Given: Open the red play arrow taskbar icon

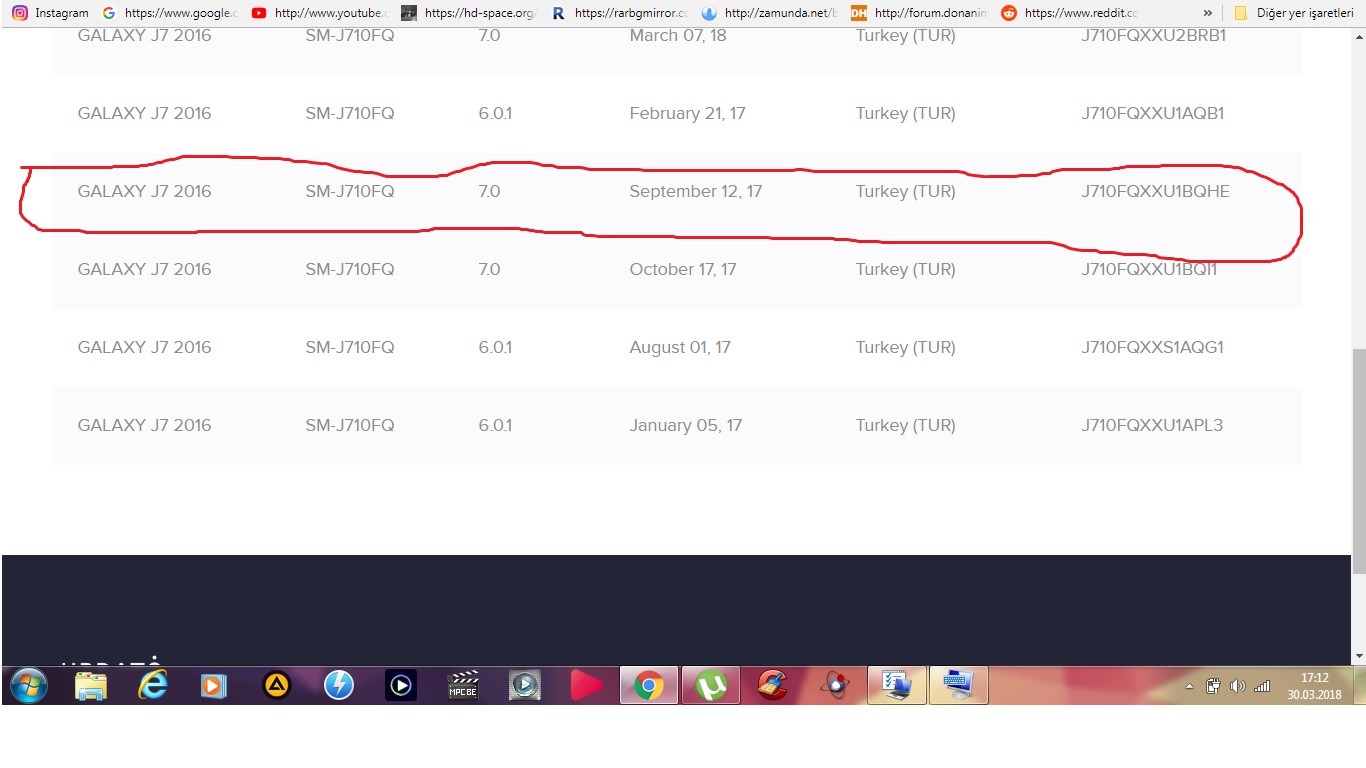Looking at the screenshot, I should click(587, 686).
